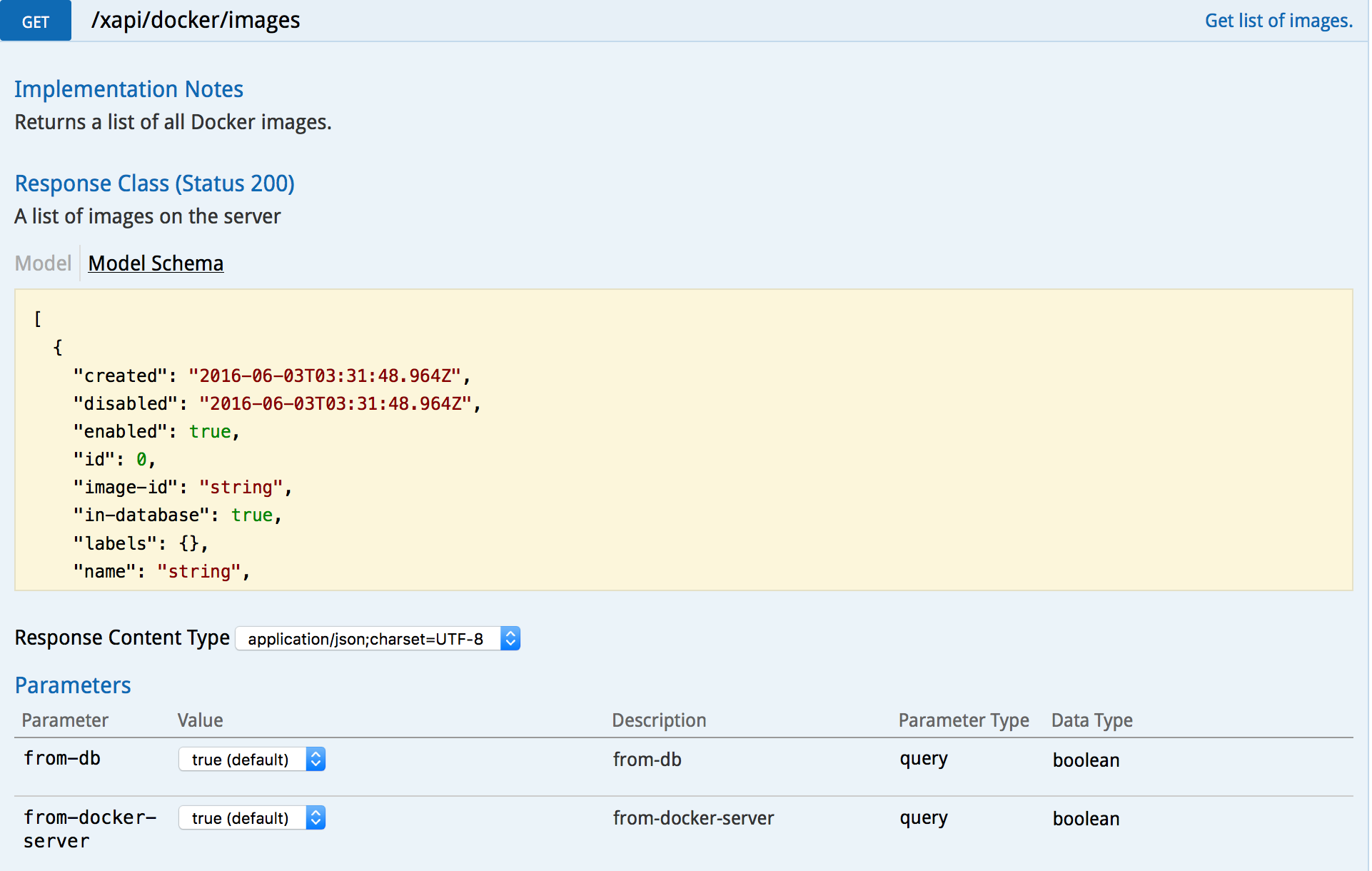The image size is (1372, 871).
Task: Select the Model Schema tab
Action: [156, 263]
